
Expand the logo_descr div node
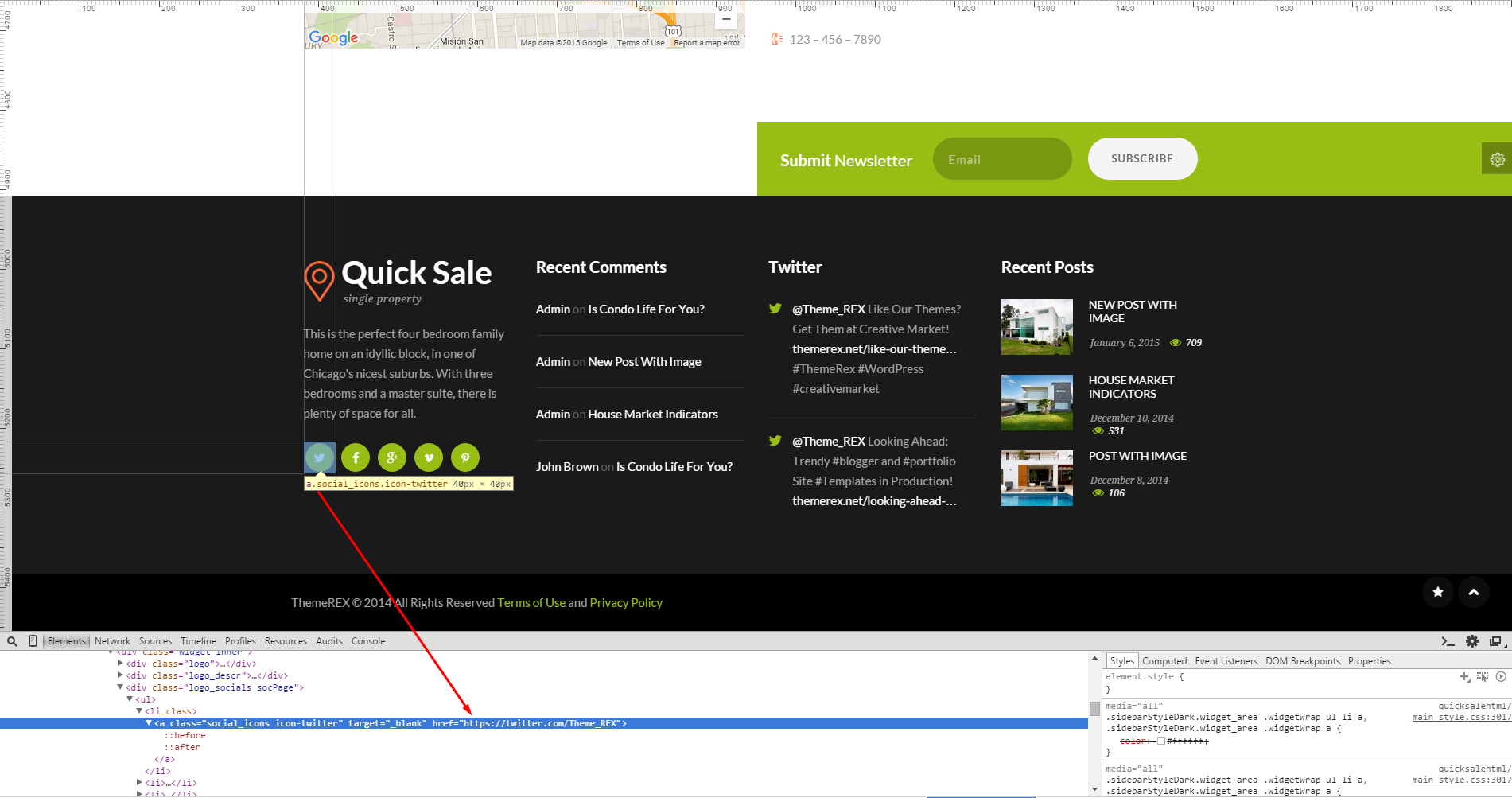(120, 675)
